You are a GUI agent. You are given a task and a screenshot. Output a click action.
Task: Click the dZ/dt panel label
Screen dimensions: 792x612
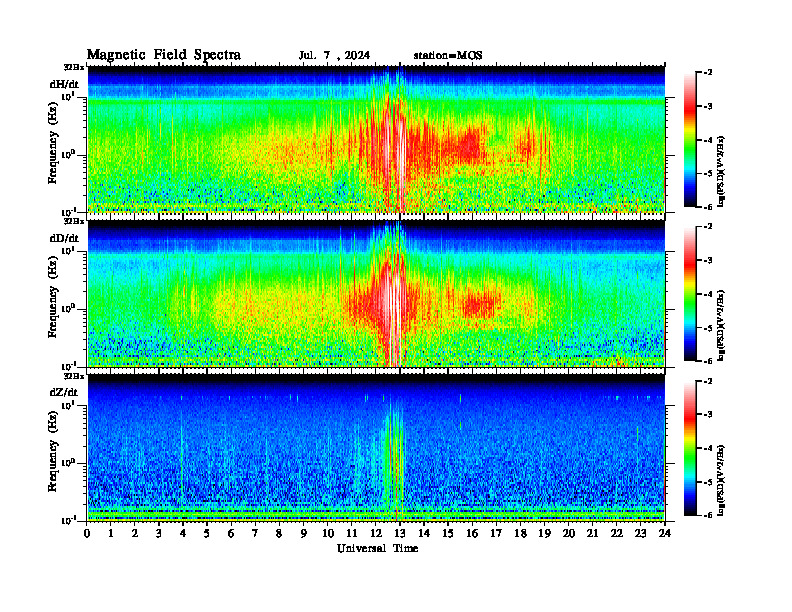coord(64,392)
